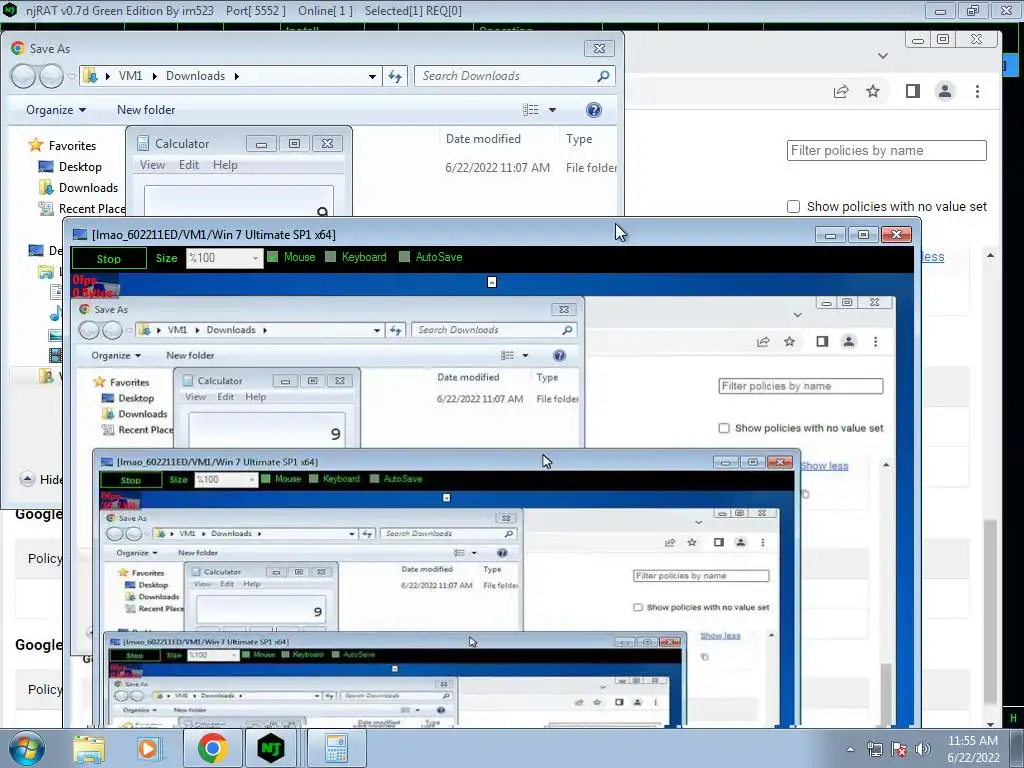Toggle AutoSave checkbox in remote desktop window
The width and height of the screenshot is (1024, 768).
pos(404,257)
